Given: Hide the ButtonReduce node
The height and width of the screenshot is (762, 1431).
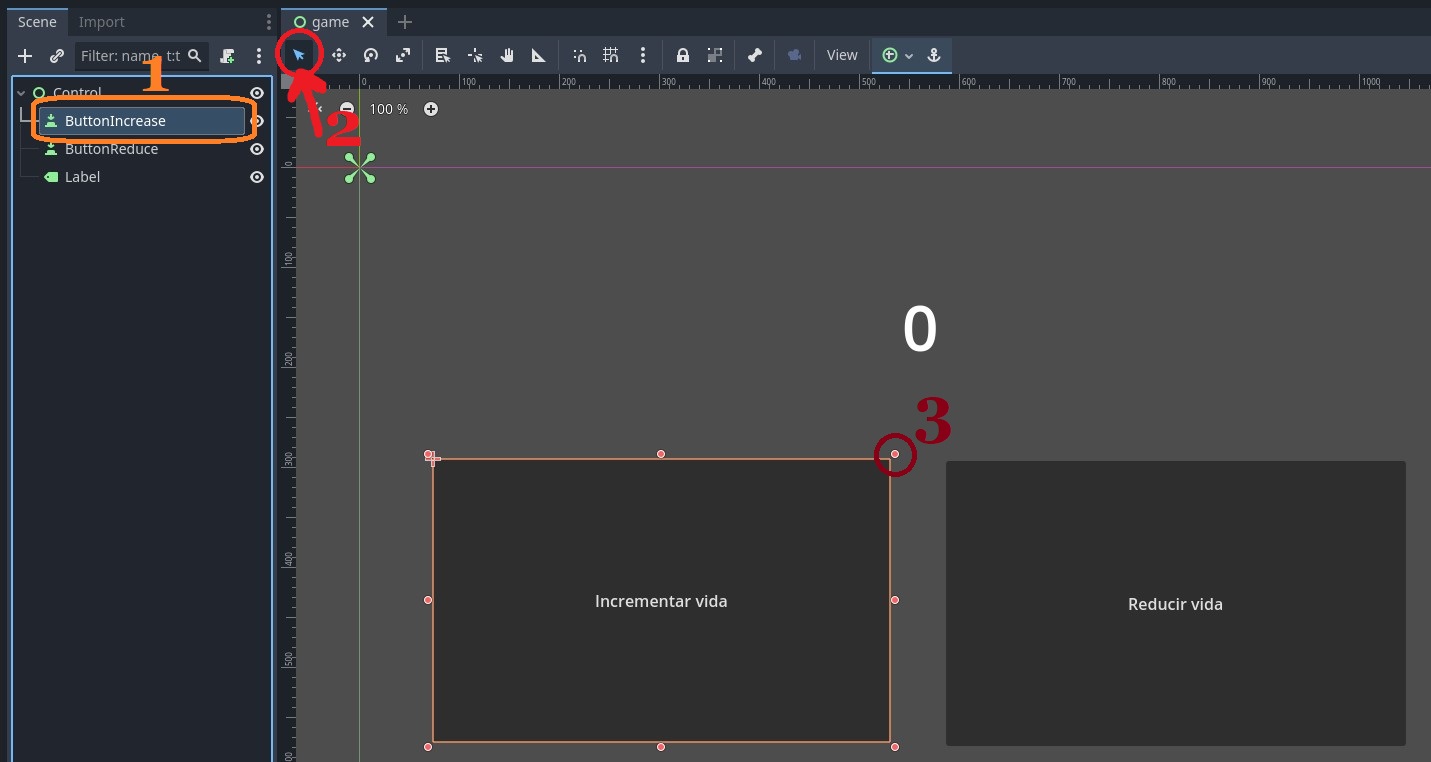Looking at the screenshot, I should click(x=257, y=149).
